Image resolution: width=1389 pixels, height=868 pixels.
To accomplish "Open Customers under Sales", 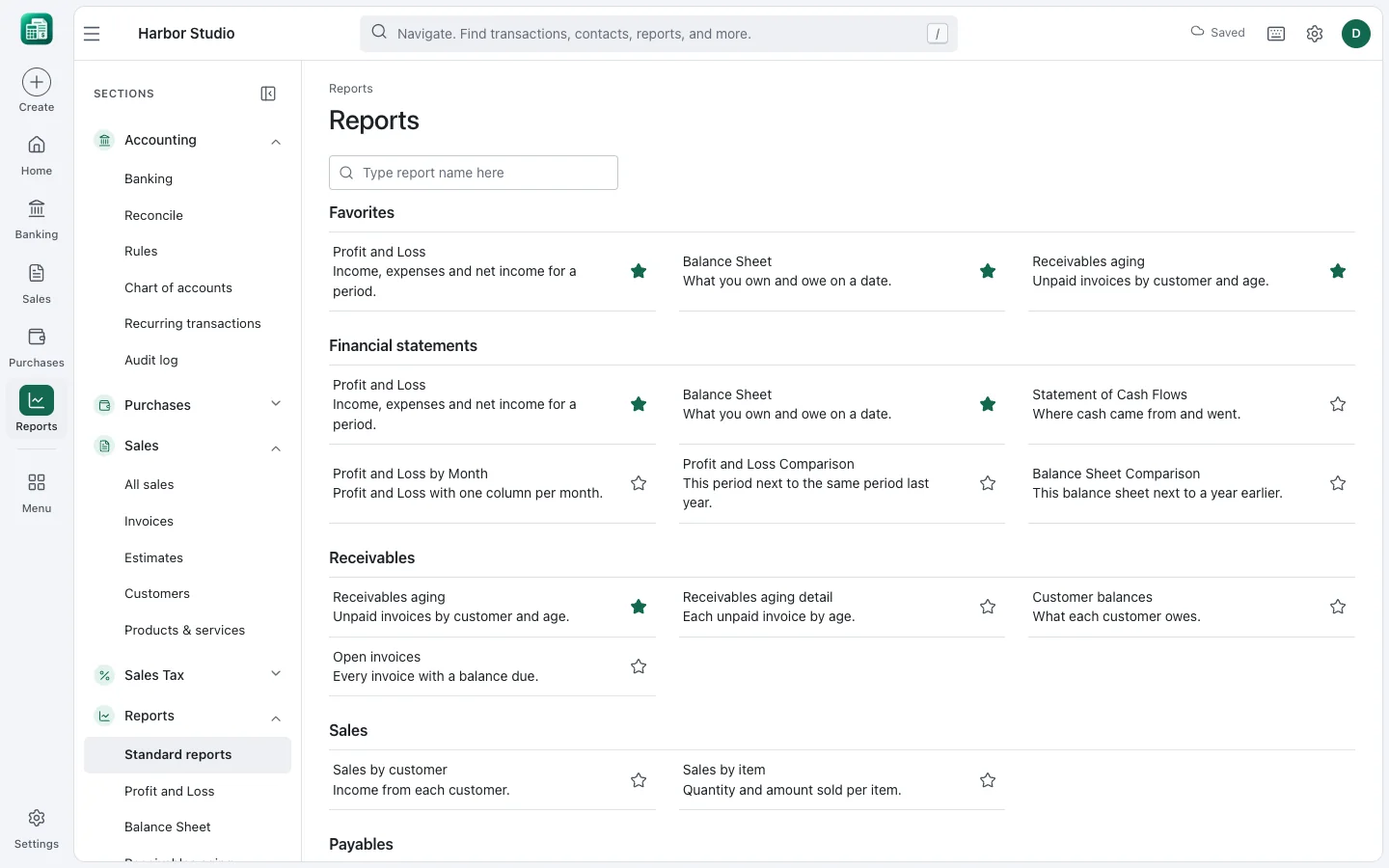I will (x=157, y=593).
